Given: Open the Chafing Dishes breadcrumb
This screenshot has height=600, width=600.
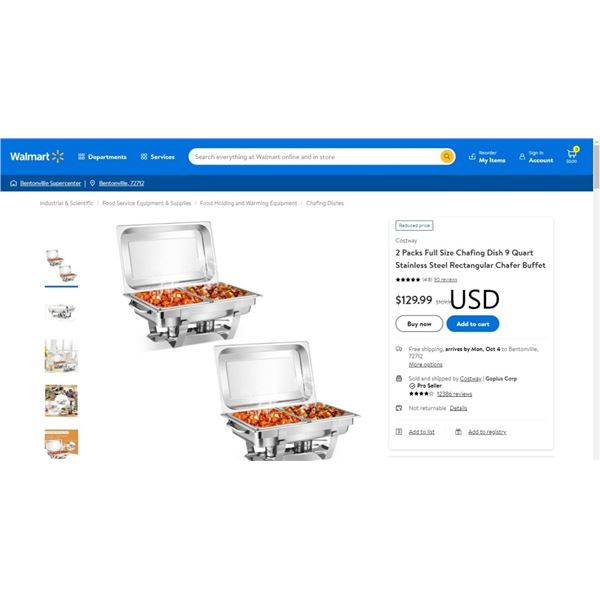Looking at the screenshot, I should (324, 203).
